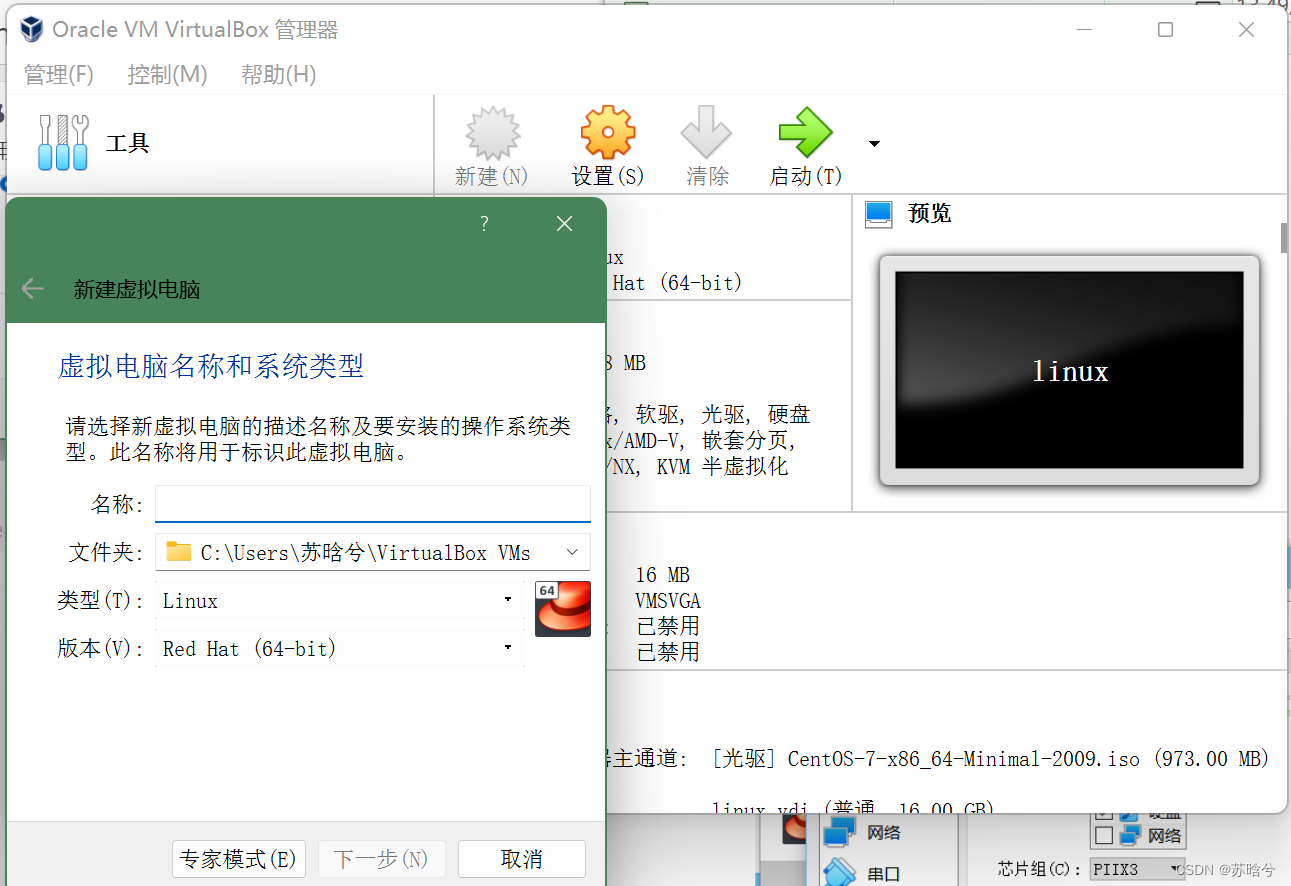Open the Version (版本) Red Hat dropdown

coord(340,648)
